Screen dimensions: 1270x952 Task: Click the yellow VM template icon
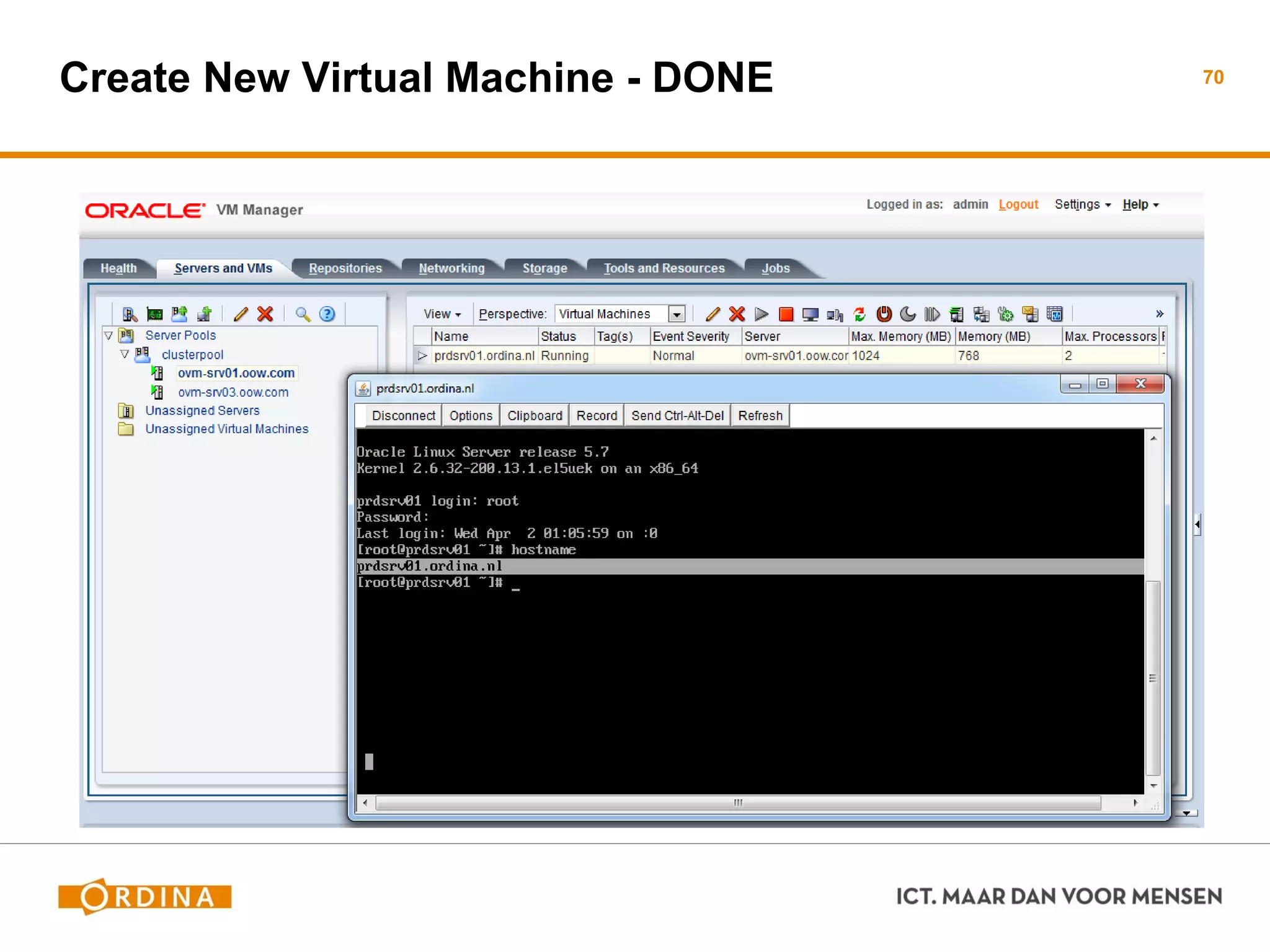pyautogui.click(x=1030, y=314)
